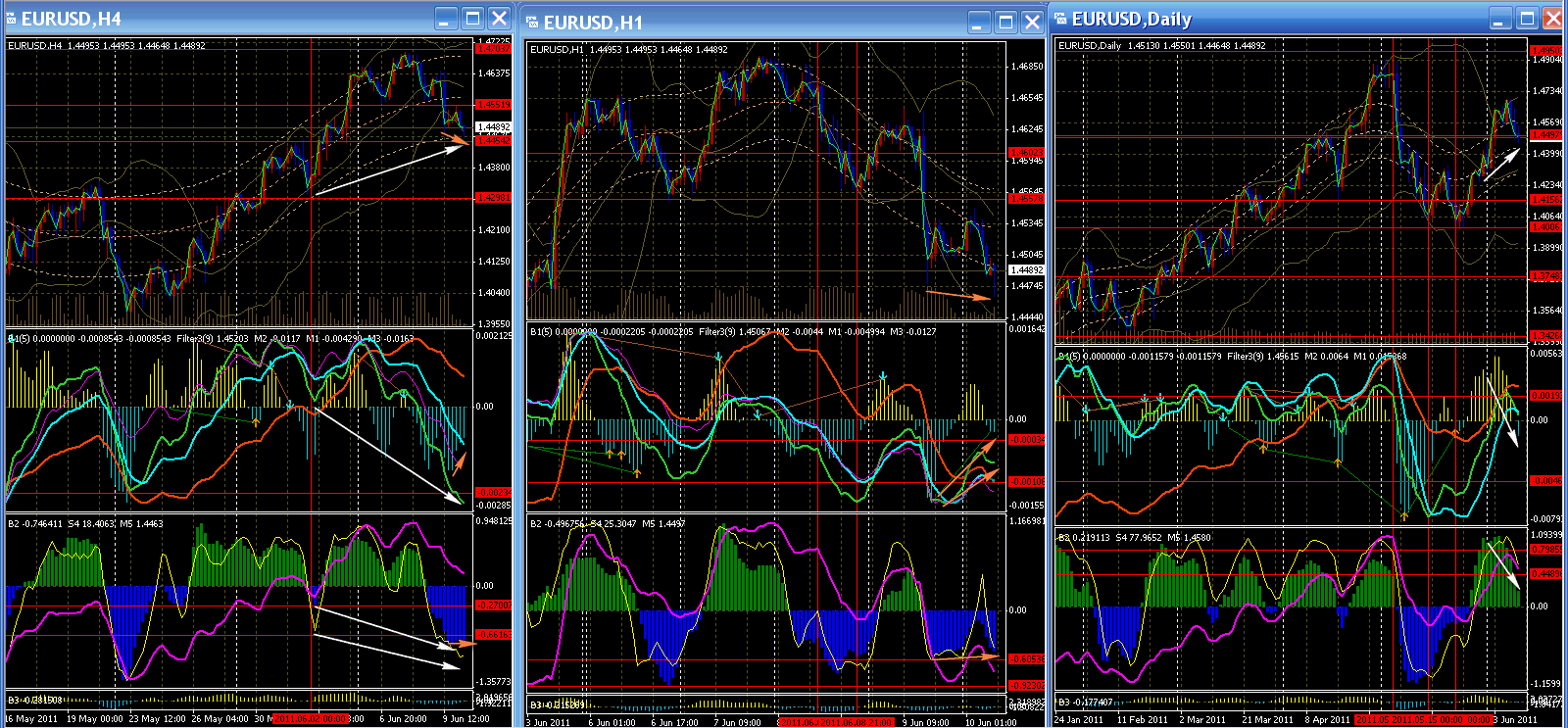Click 21 Mar 2011 on Daily time axis
This screenshot has height=728, width=1568.
[1267, 719]
